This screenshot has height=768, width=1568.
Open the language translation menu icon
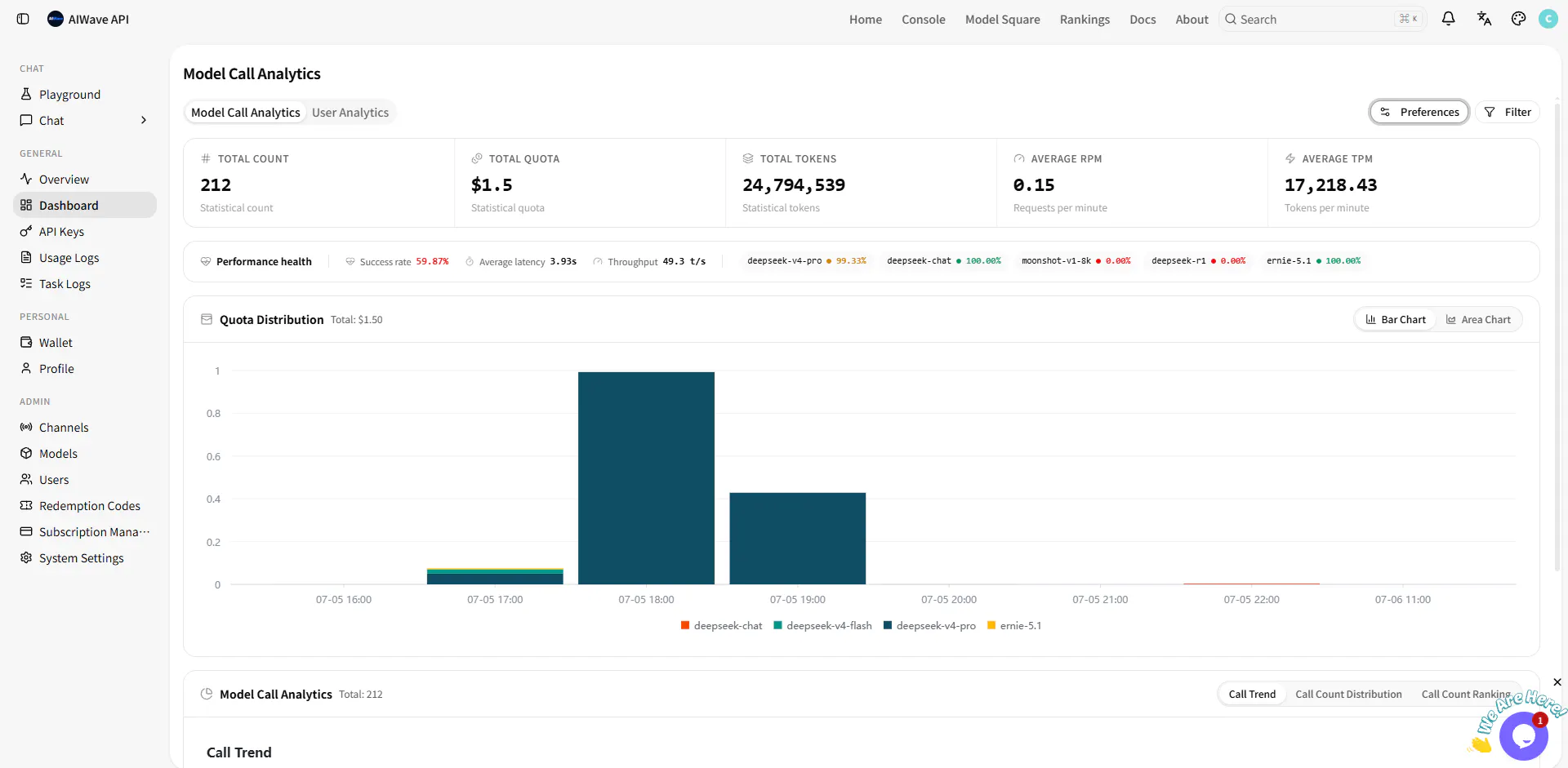pyautogui.click(x=1484, y=19)
